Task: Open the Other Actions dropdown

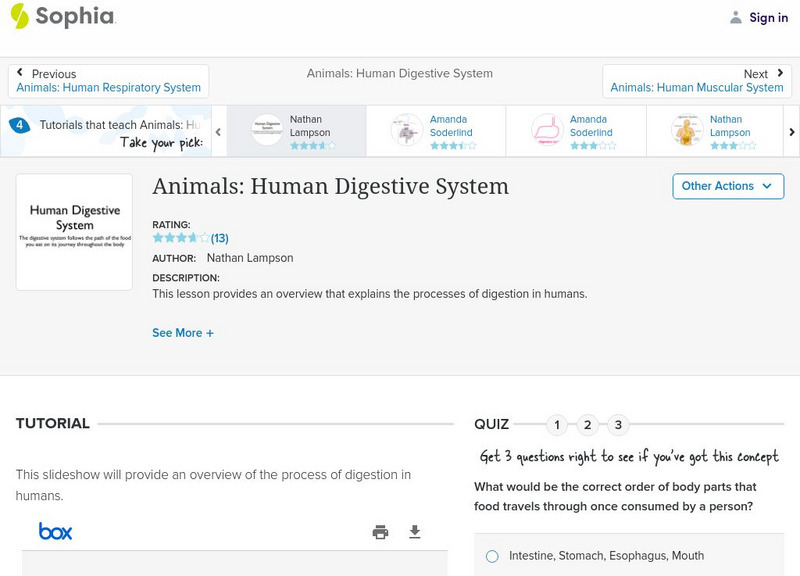Action: pos(727,186)
